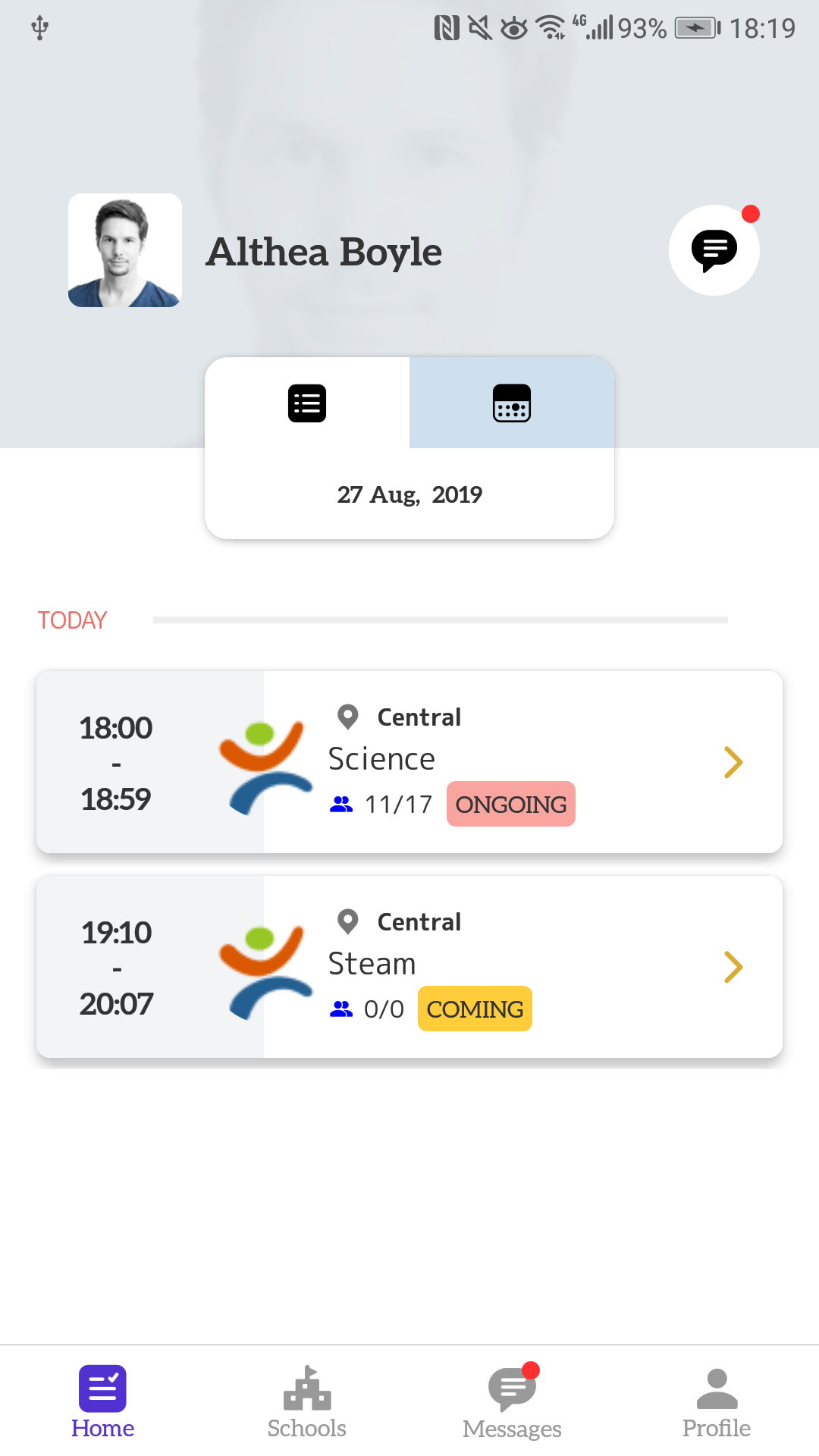Tap attendee icon showing 11/17
The height and width of the screenshot is (1456, 819).
point(341,805)
